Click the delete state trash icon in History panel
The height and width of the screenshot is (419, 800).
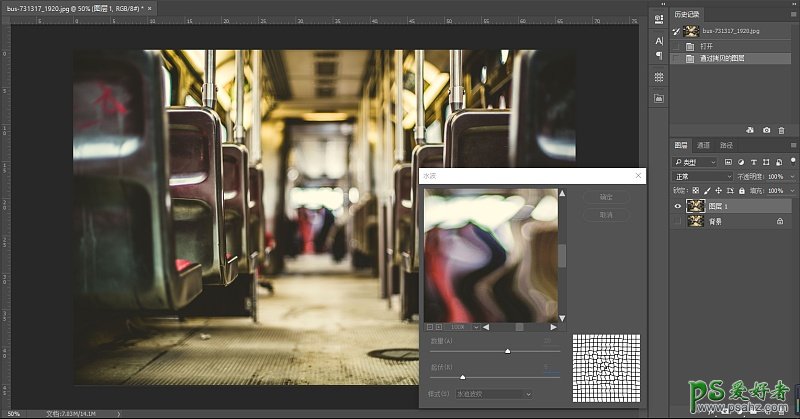point(783,130)
